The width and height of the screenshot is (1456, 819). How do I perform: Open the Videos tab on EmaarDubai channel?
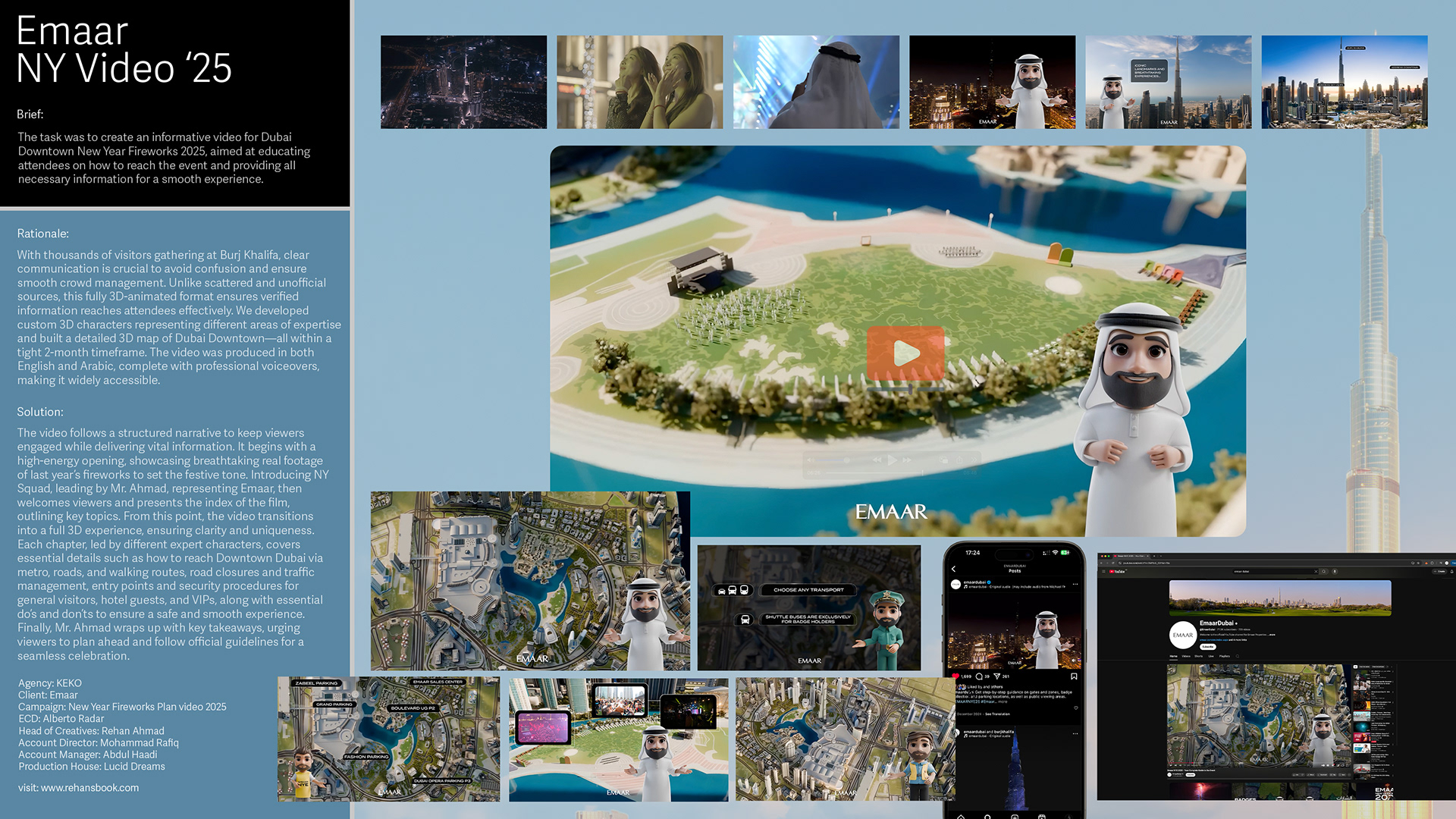[1186, 656]
